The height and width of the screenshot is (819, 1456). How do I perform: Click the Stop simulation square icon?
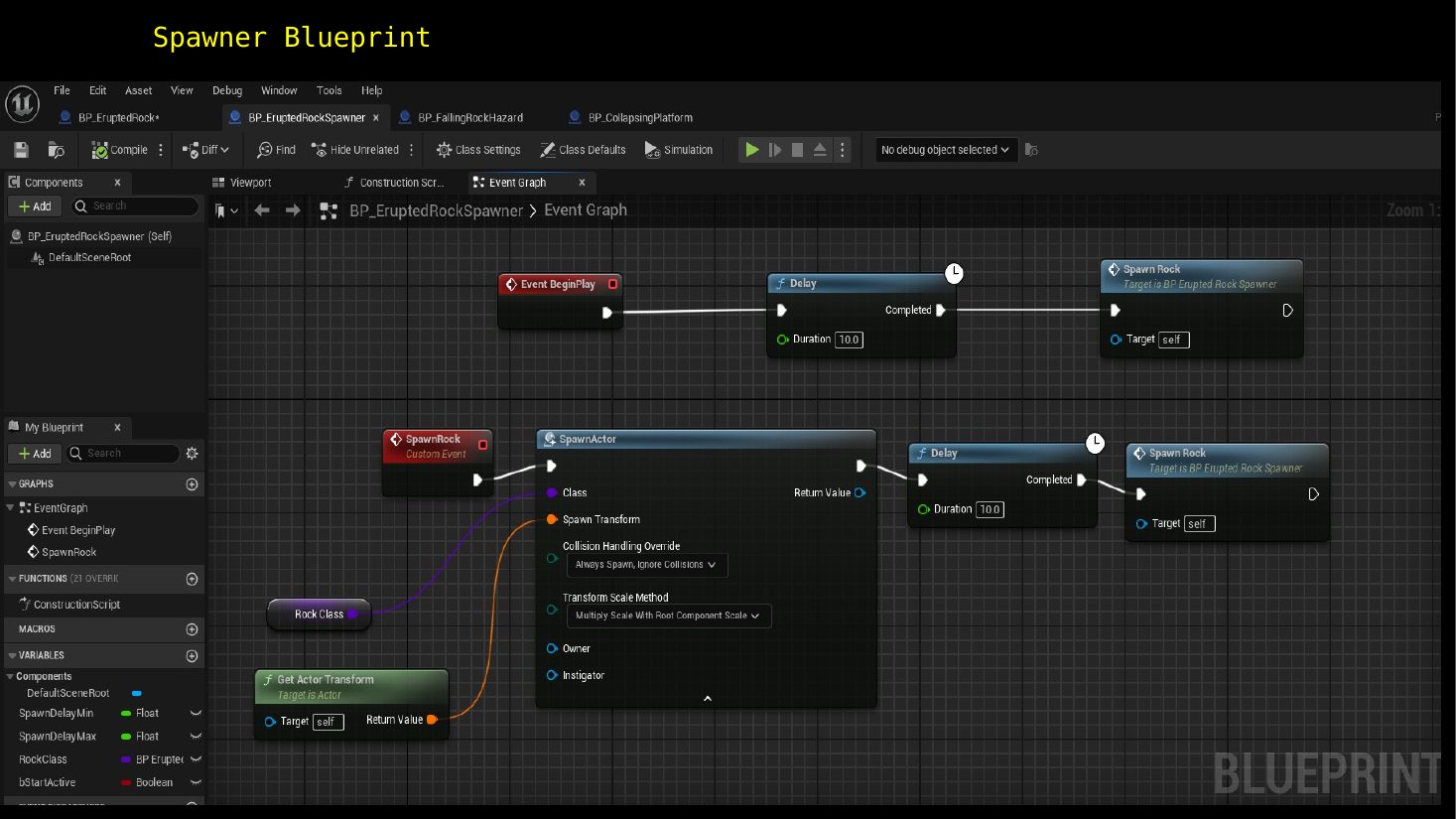click(797, 150)
